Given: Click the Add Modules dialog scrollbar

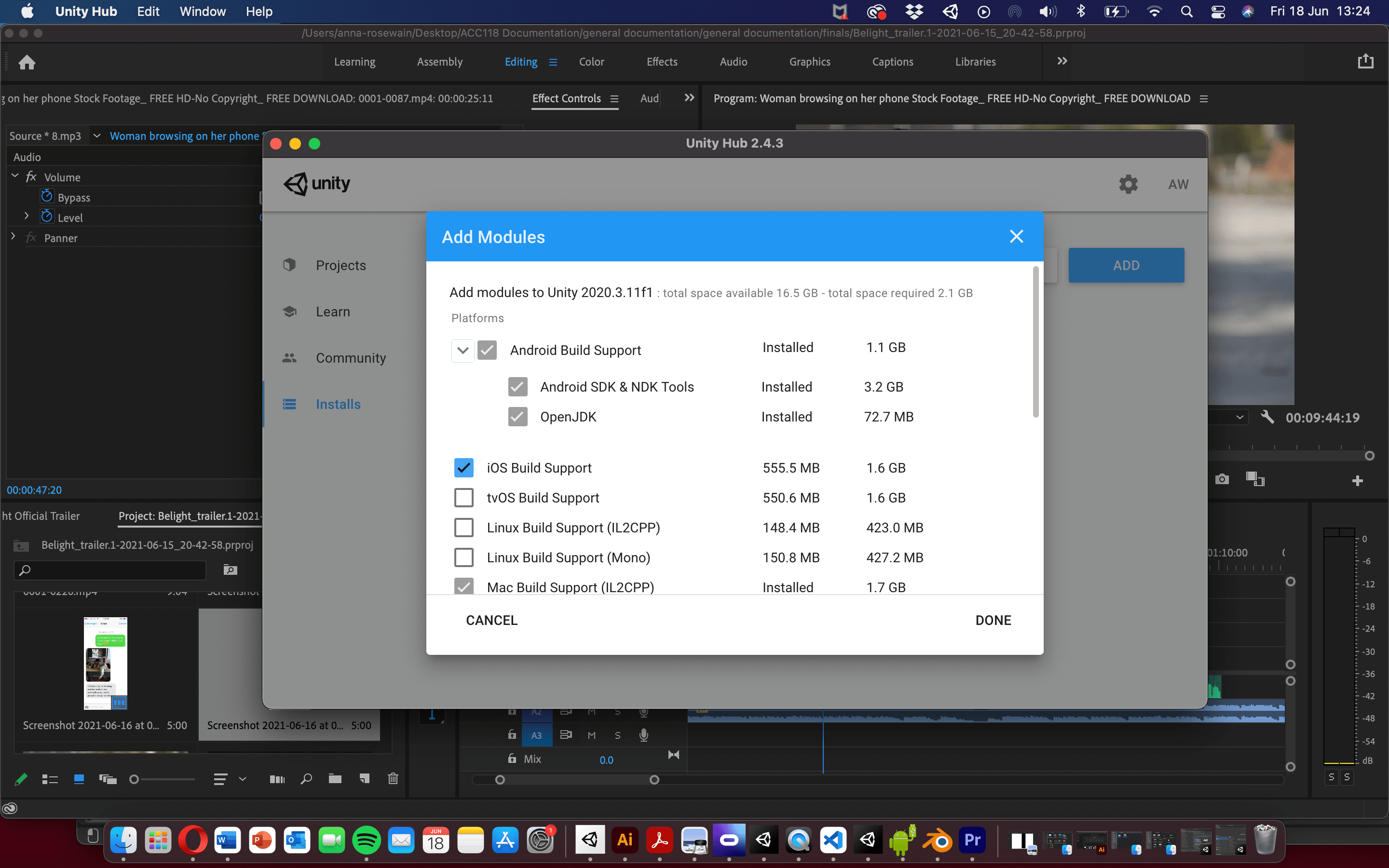Looking at the screenshot, I should click(x=1035, y=342).
